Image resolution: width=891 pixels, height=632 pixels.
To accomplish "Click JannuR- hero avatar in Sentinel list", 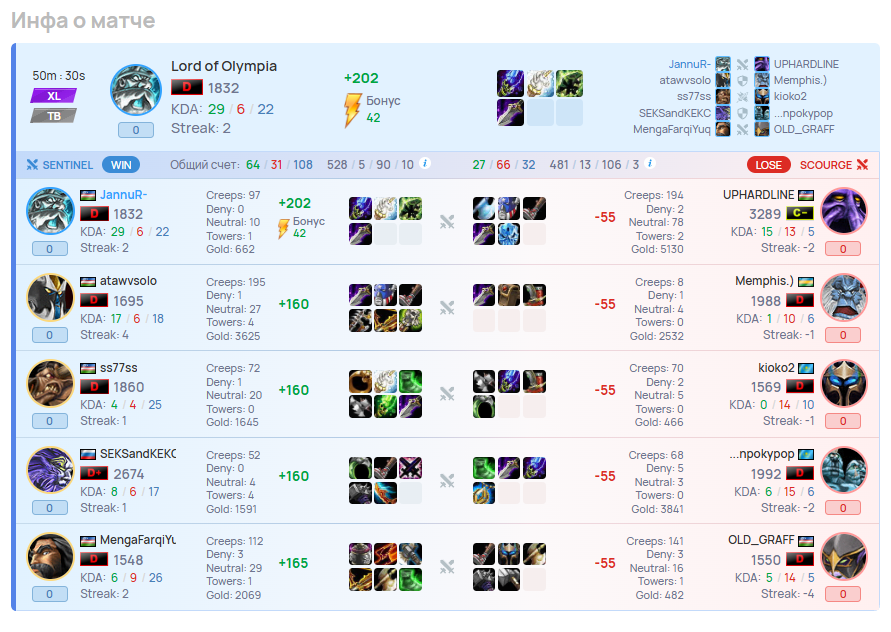I will click(x=51, y=211).
